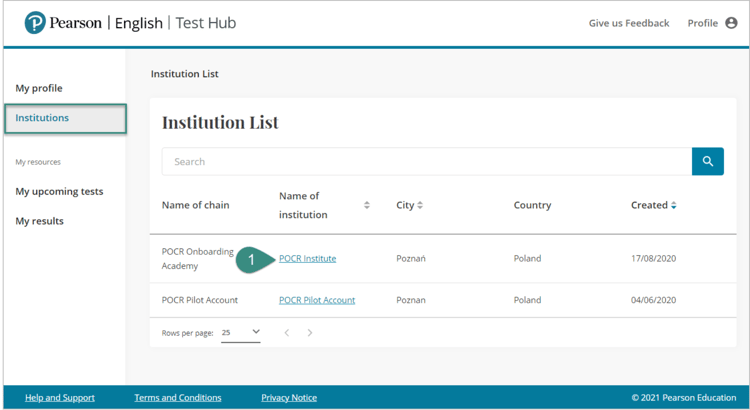
Task: Select Institutions in the sidebar
Action: (x=42, y=118)
